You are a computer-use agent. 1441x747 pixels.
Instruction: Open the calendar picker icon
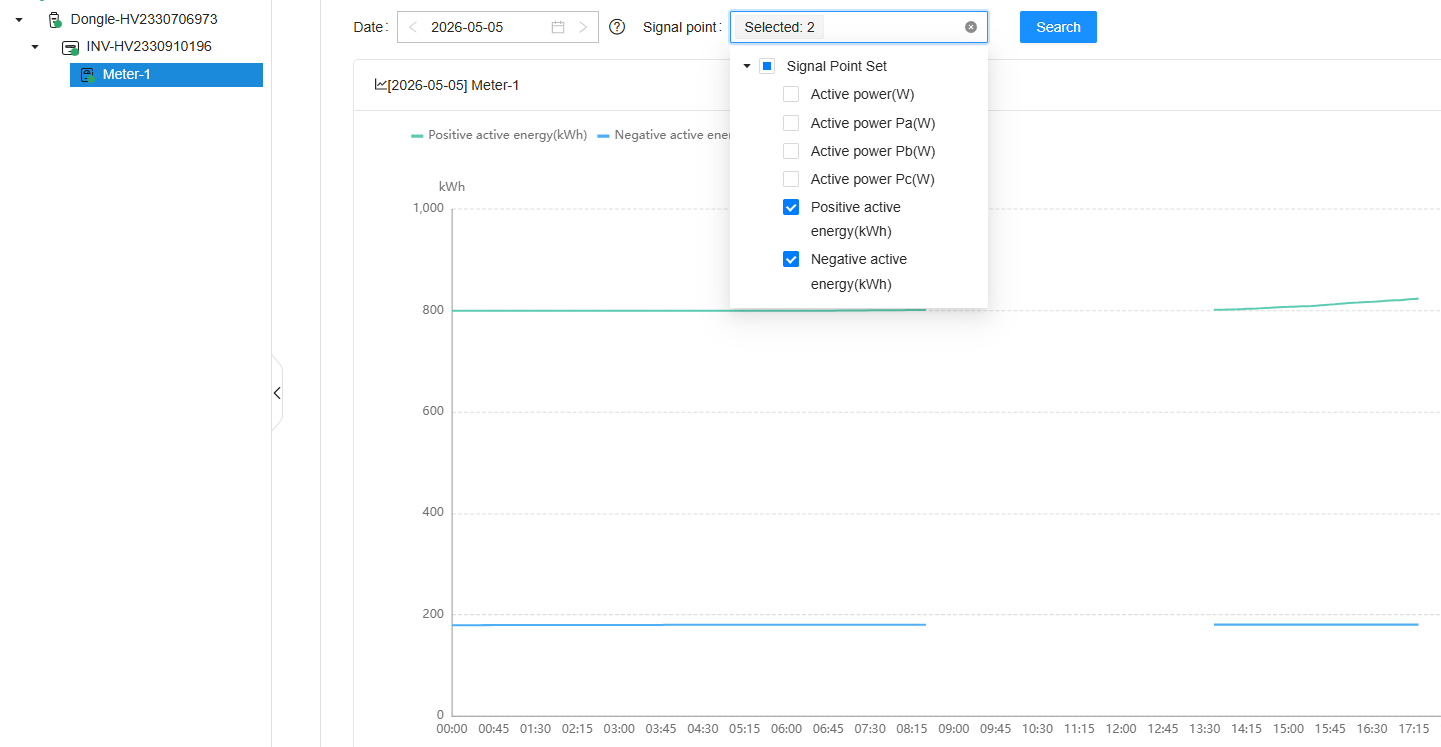pos(558,27)
